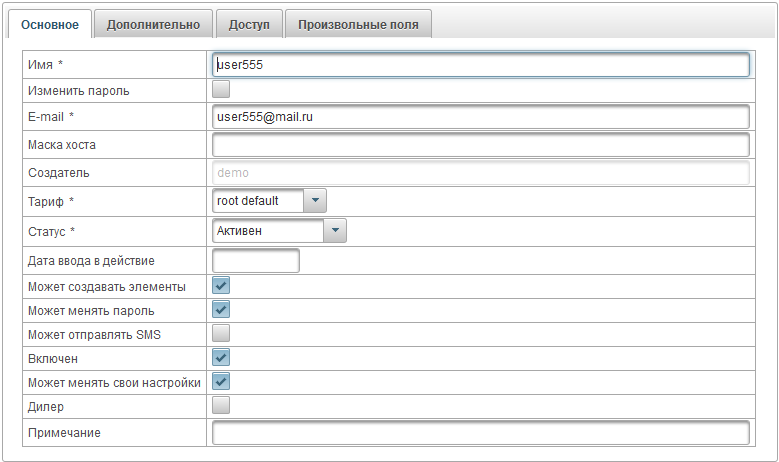The height and width of the screenshot is (462, 779).
Task: Open the Доступ tab
Action: 248,25
